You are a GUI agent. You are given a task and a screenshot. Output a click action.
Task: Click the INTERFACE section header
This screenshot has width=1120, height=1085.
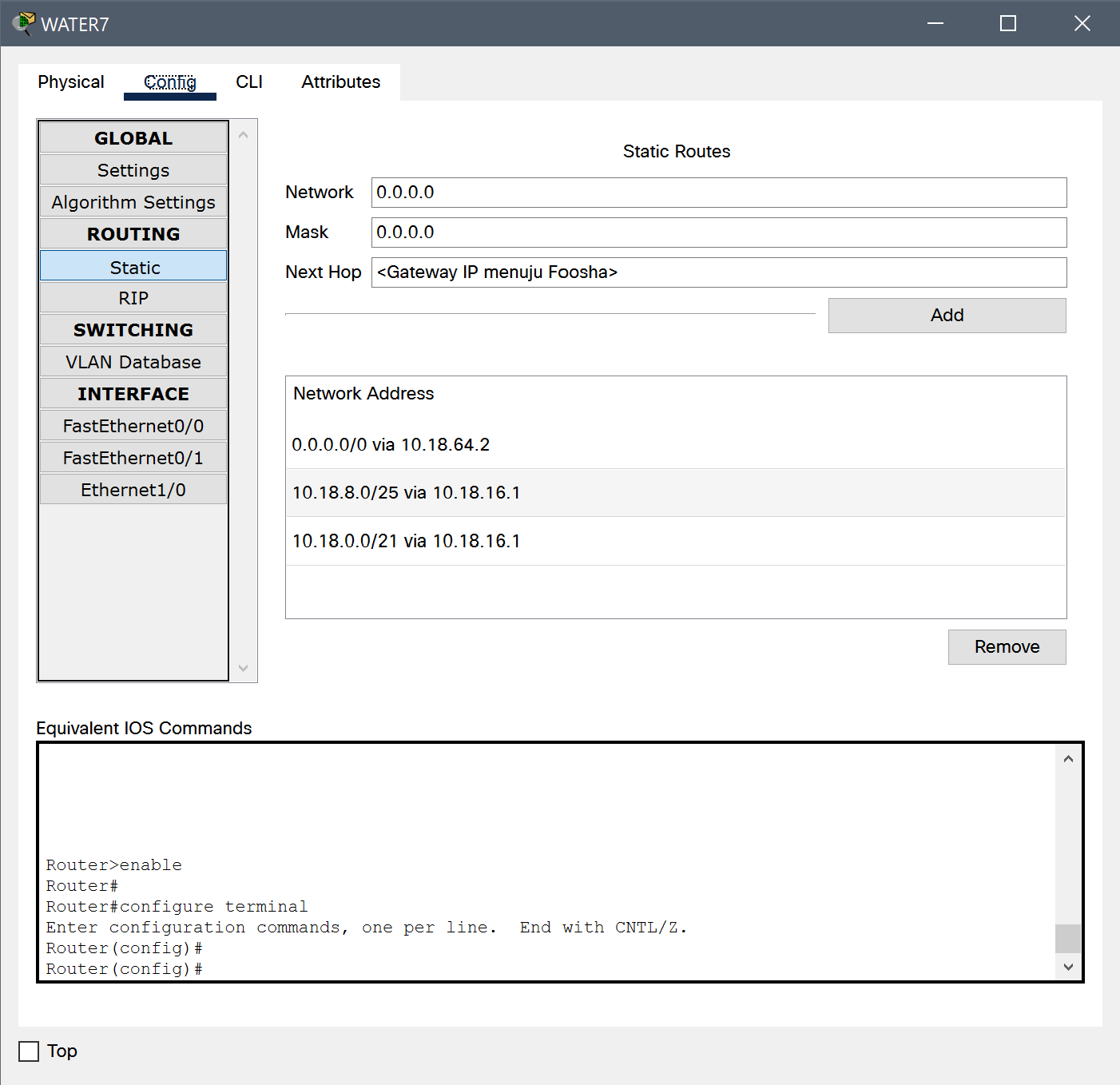(x=133, y=394)
